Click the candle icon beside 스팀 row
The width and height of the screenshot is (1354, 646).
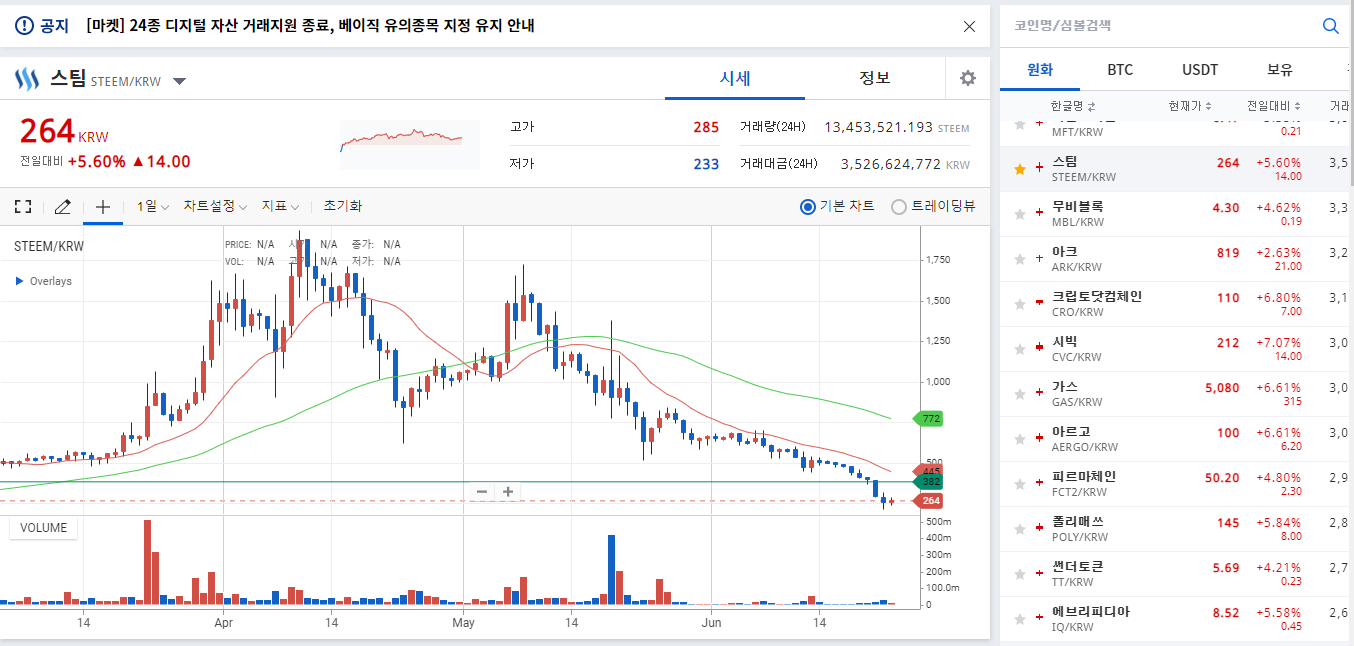1039,169
